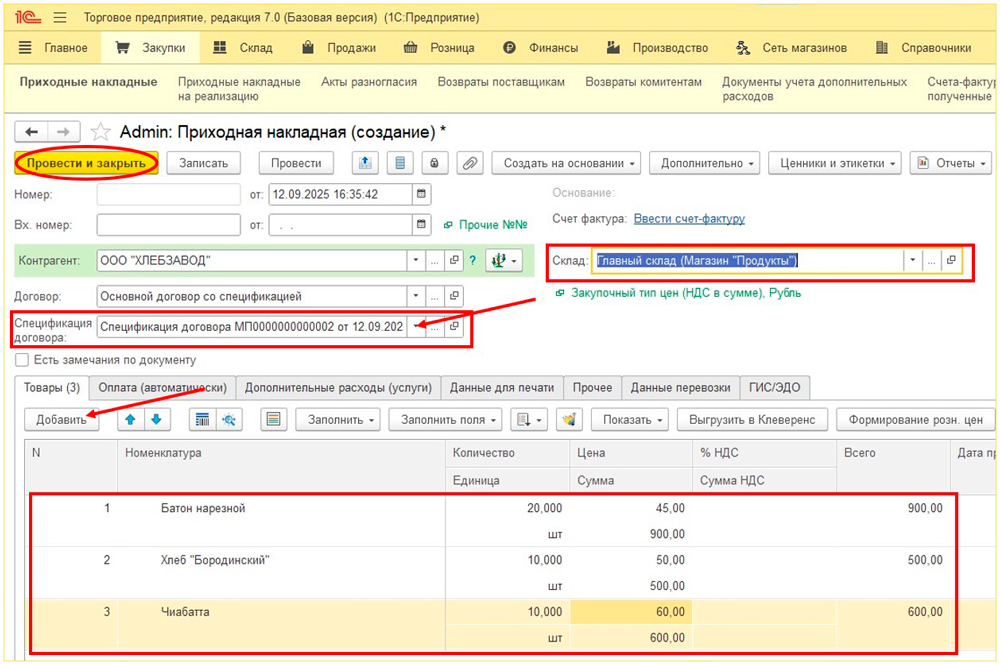Screen dimensions: 1000x665
Task: Click the barcode search icon in the table toolbar
Action: (x=204, y=420)
